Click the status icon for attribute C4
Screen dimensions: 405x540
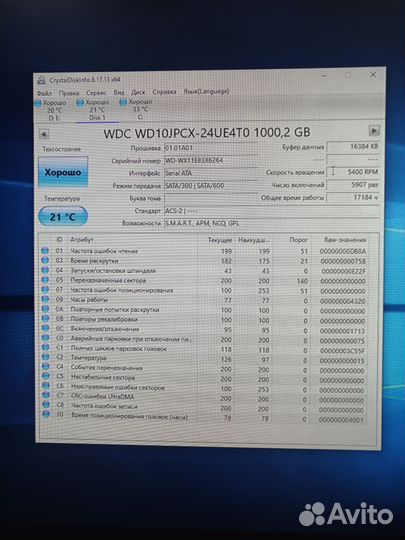click(x=45, y=367)
